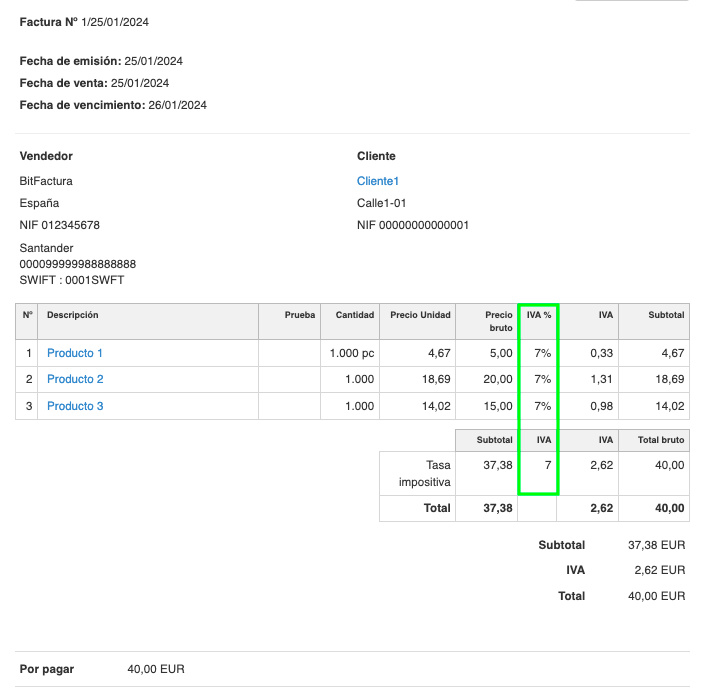Open the Producto 1 link
This screenshot has height=692, width=704.
75,353
